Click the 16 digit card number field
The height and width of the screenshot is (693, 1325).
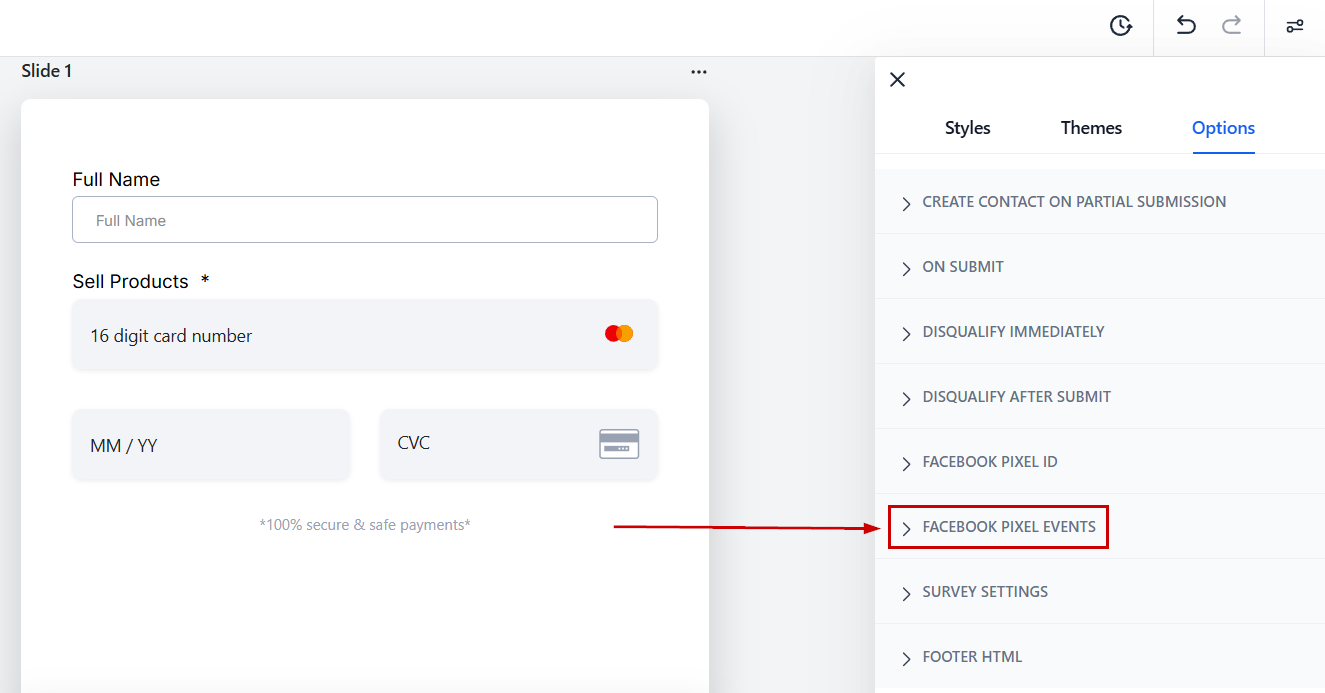pyautogui.click(x=365, y=335)
